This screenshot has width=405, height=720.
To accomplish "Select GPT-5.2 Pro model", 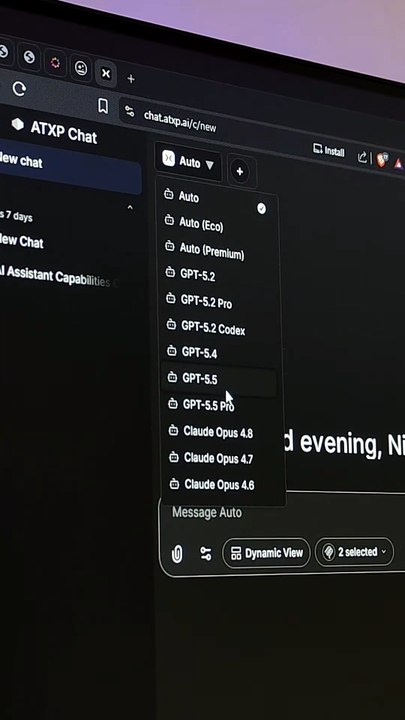I will coord(218,301).
